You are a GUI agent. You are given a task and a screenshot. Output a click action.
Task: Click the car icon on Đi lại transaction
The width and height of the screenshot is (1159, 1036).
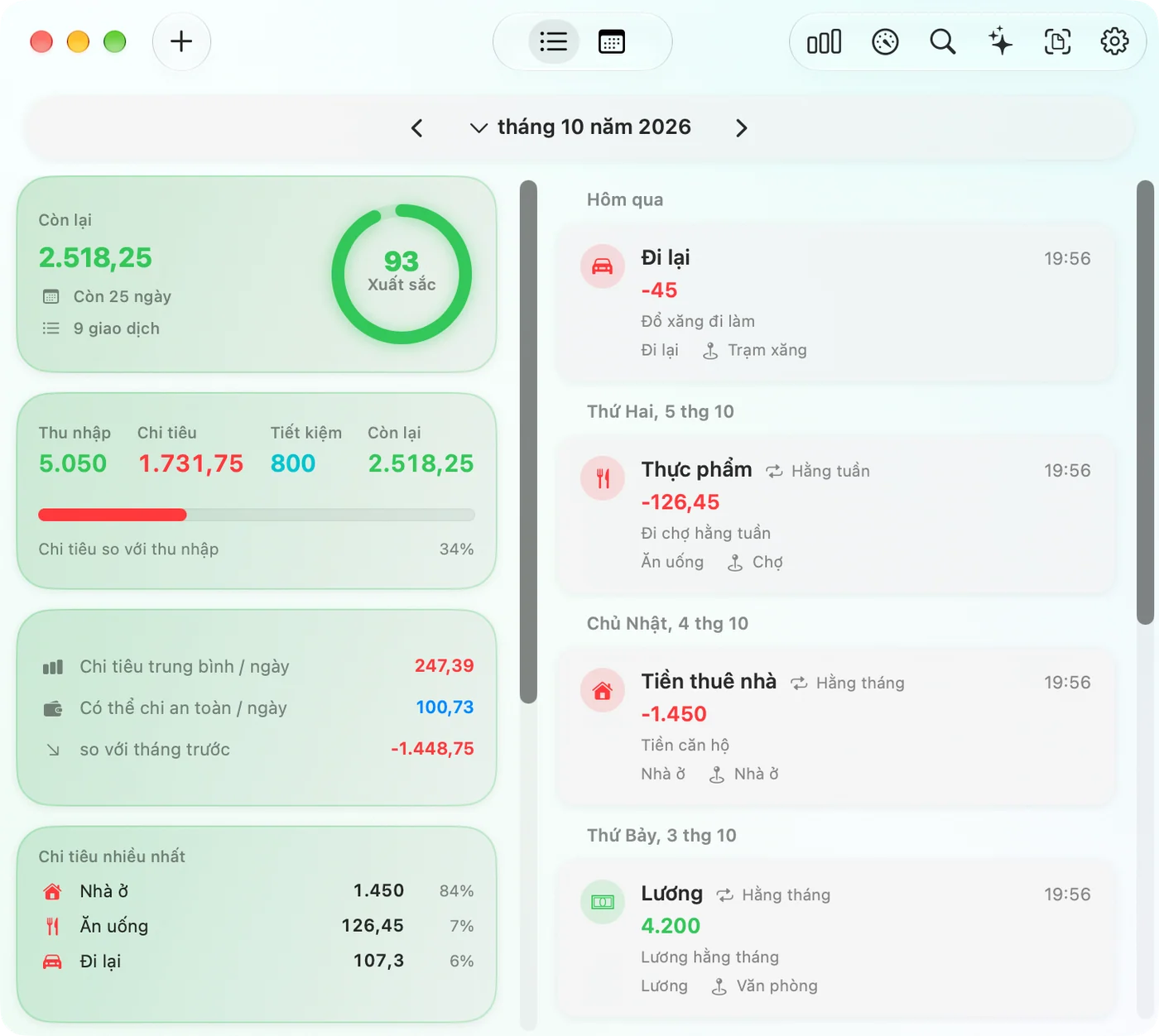[603, 266]
